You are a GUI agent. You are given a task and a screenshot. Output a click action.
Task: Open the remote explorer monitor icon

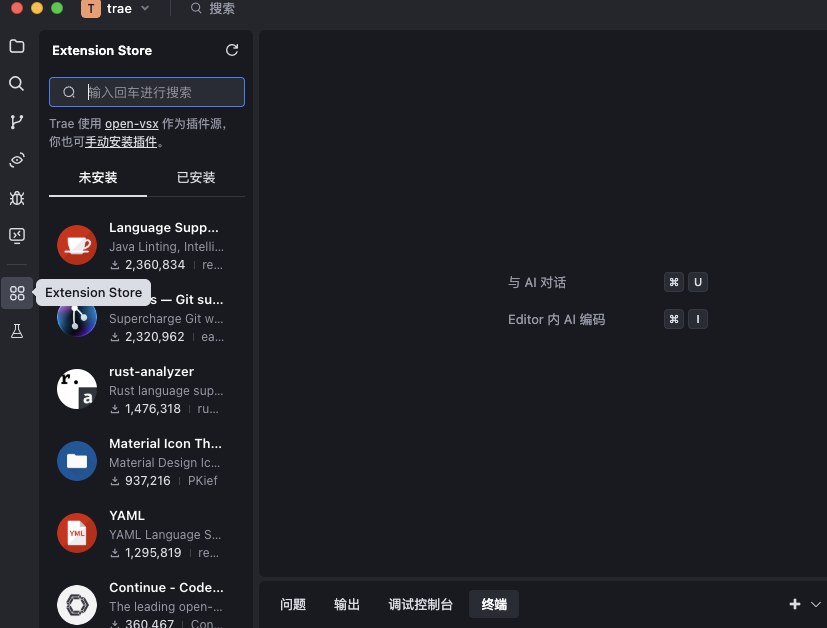click(x=17, y=235)
